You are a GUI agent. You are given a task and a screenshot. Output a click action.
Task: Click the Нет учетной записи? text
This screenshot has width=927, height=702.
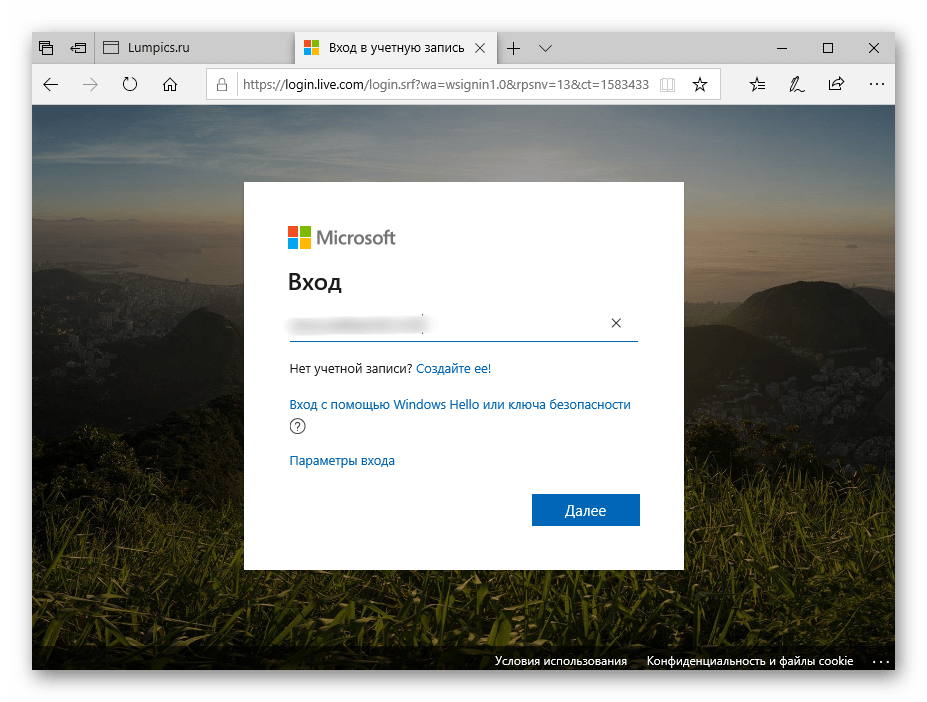coord(351,368)
